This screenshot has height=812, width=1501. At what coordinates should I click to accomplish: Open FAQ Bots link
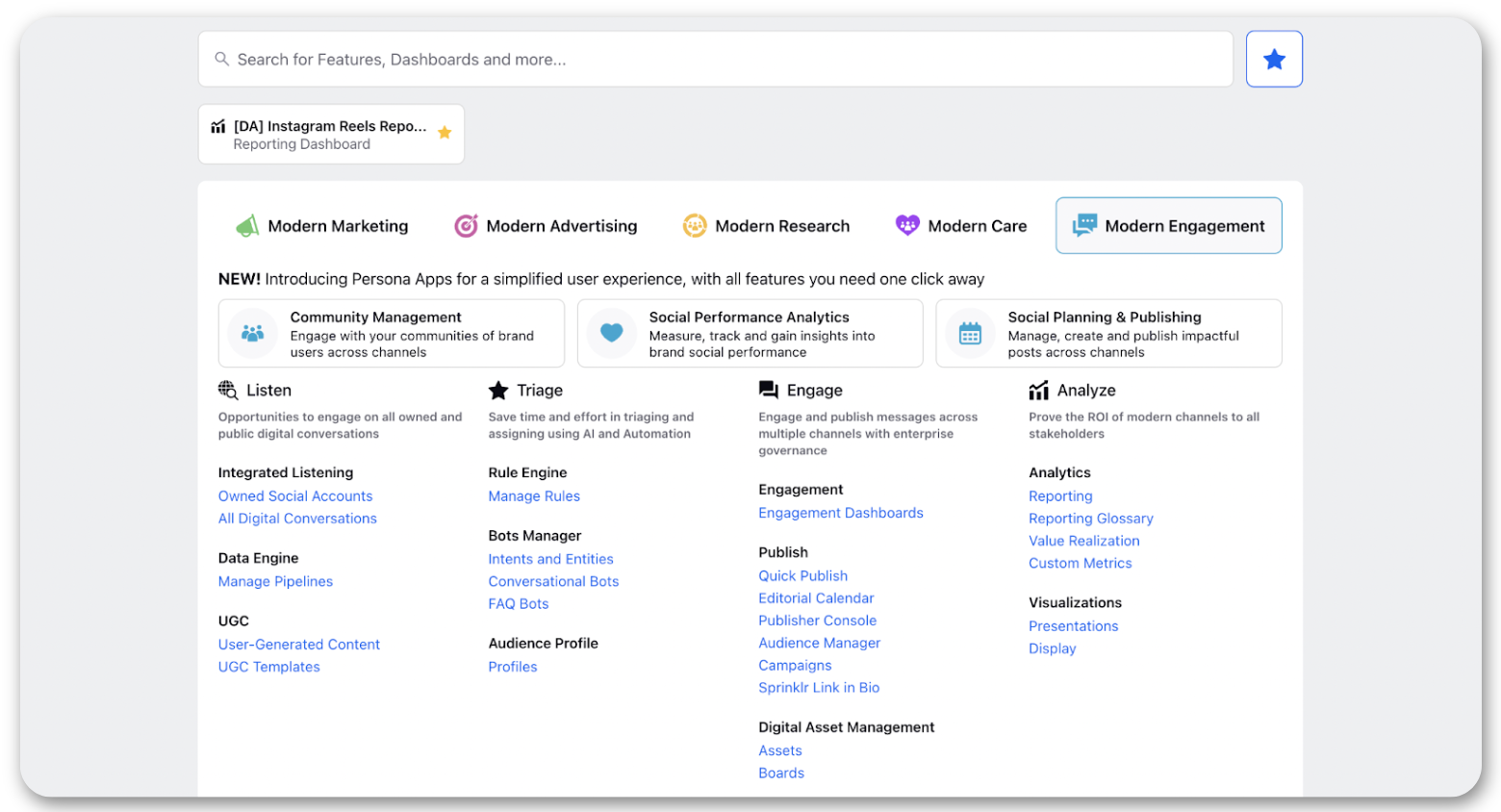519,603
